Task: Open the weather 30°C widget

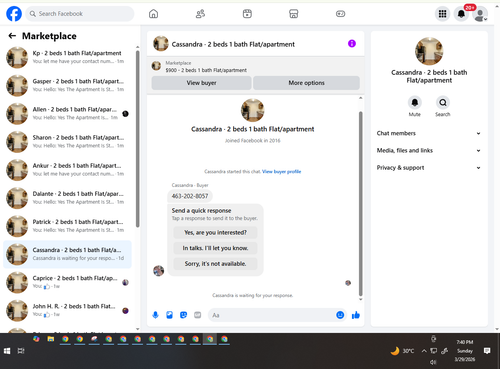Action: pyautogui.click(x=402, y=351)
